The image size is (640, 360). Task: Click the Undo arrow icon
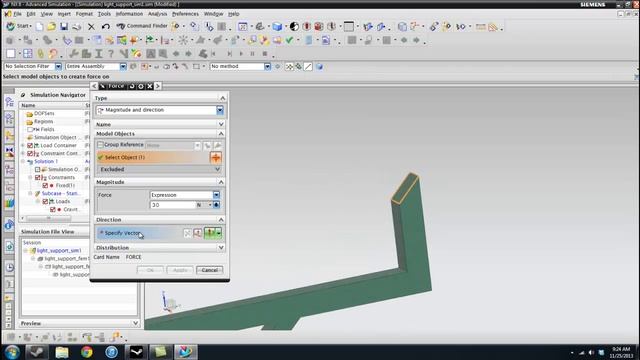(x=106, y=27)
